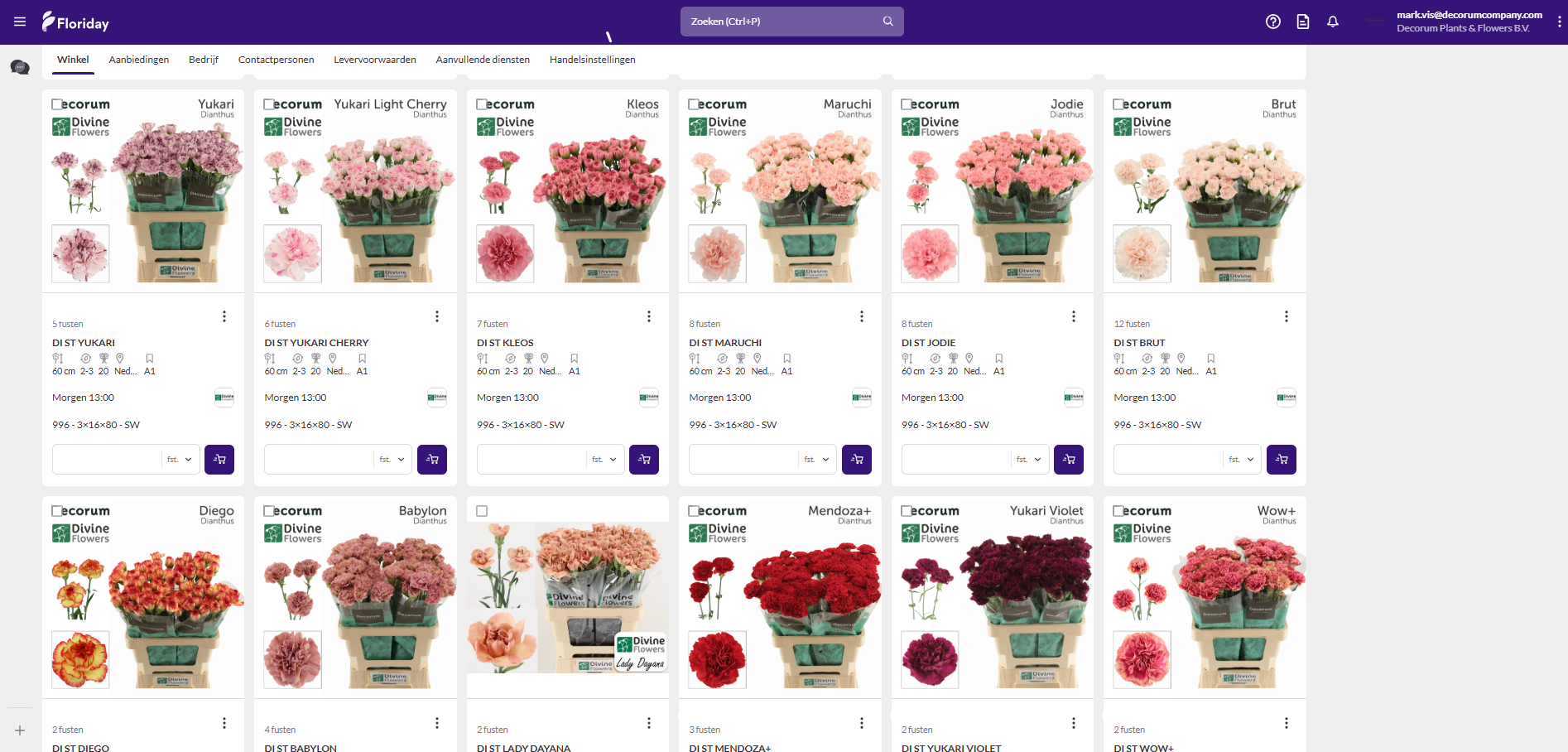Click the supplier logo on DI ST YUKARI
Viewport: 1568px width, 752px height.
click(224, 398)
